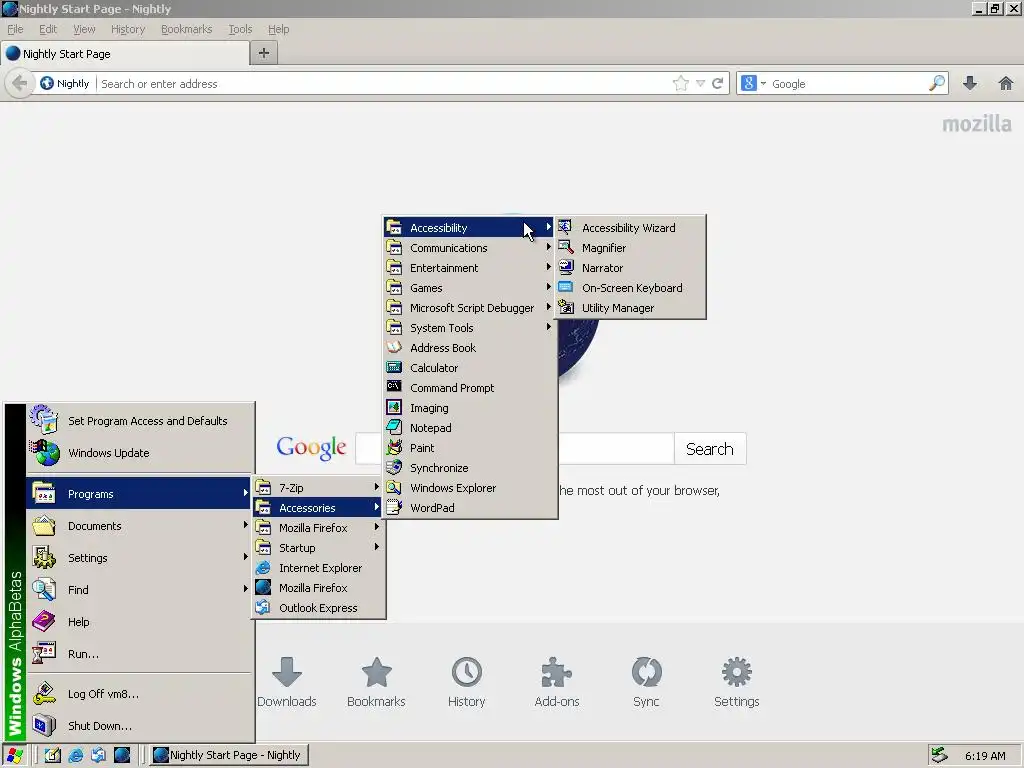
Task: Launch Notepad
Action: 470,428
